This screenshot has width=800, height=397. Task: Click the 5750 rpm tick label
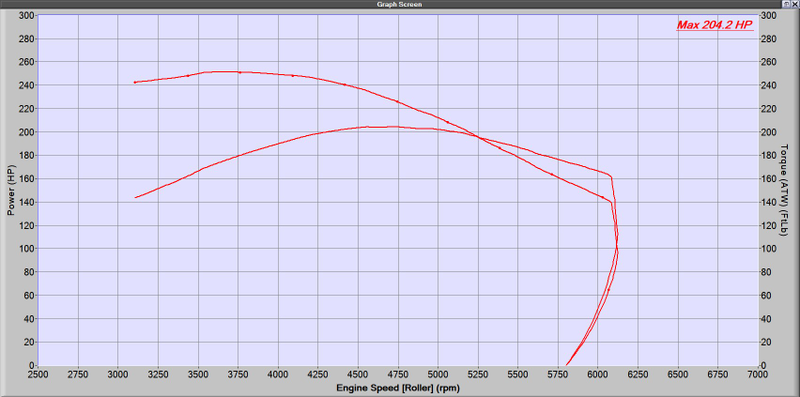coord(558,375)
